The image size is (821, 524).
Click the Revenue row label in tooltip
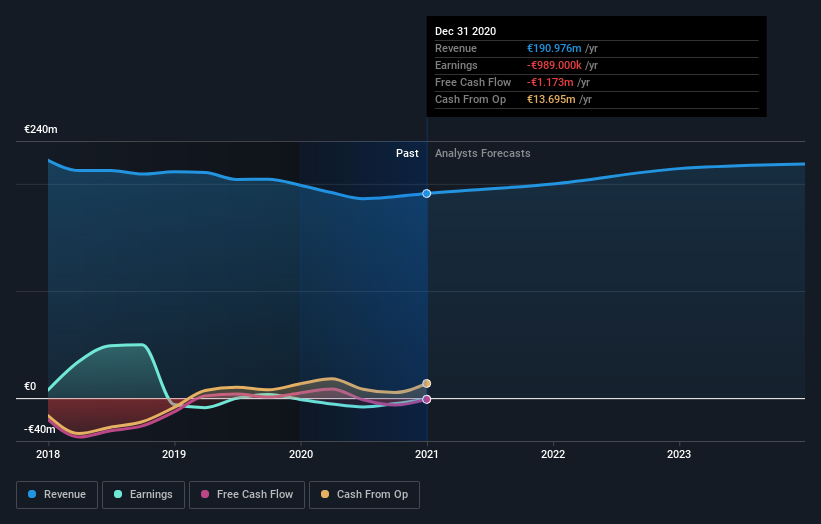point(456,48)
